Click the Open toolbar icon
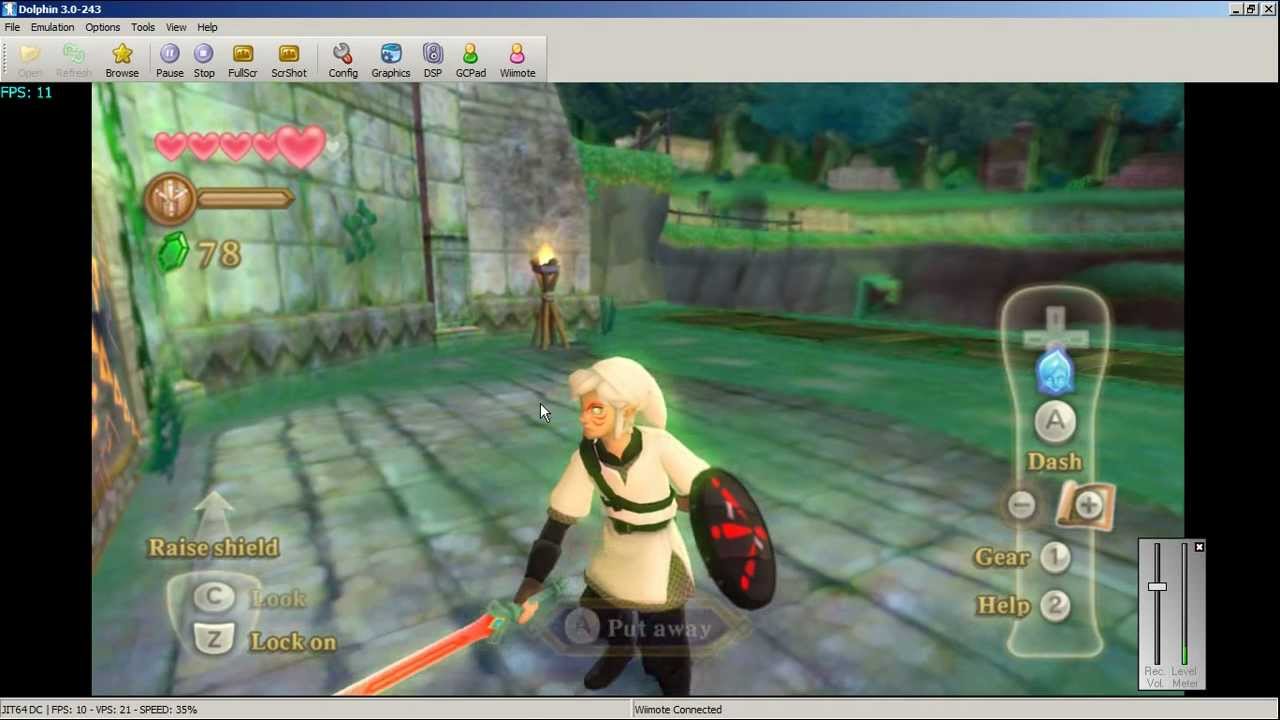This screenshot has width=1280, height=720. tap(30, 60)
